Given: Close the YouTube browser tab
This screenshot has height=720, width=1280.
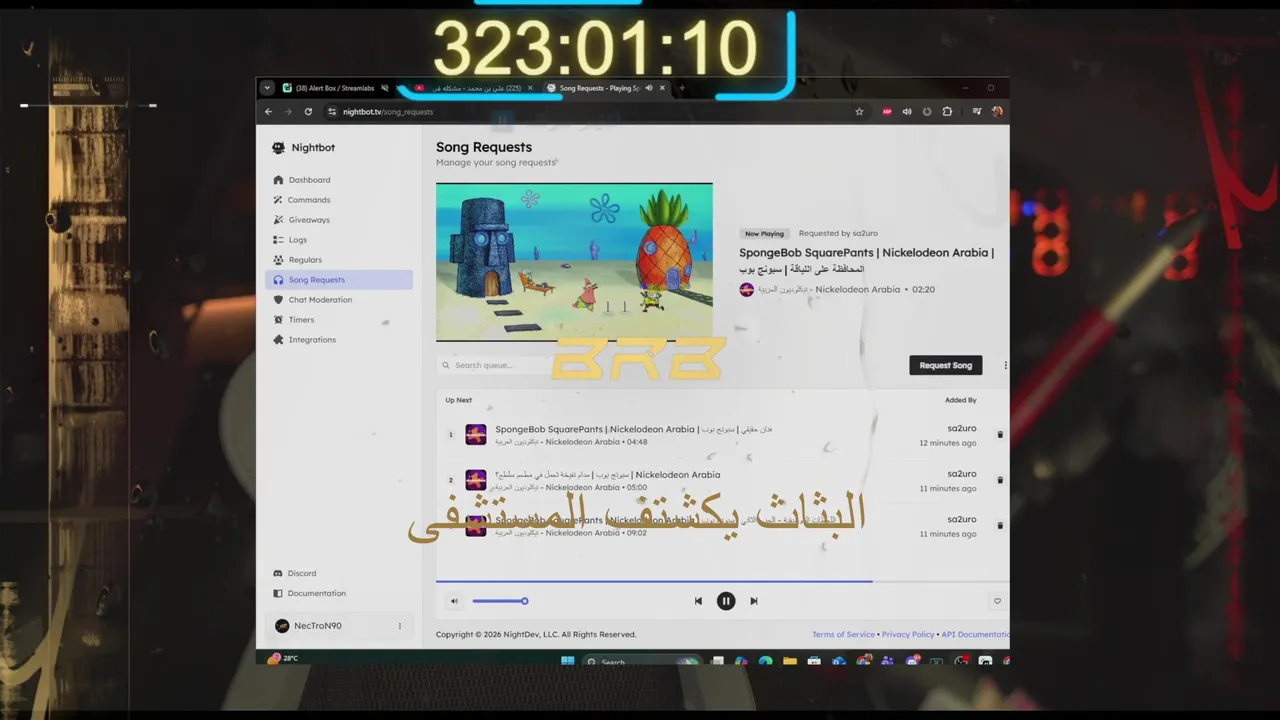Looking at the screenshot, I should [530, 88].
